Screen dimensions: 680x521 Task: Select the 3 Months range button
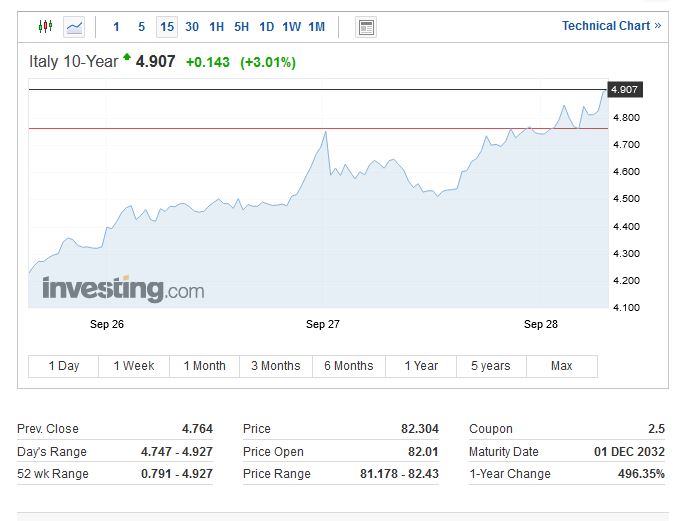tap(275, 366)
